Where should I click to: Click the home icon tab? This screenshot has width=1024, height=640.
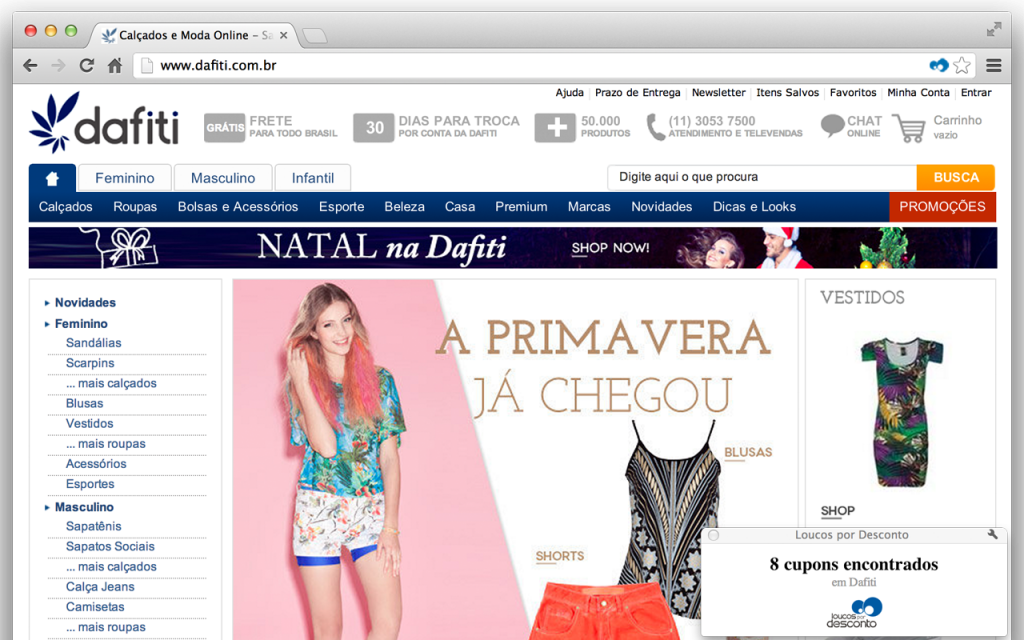pos(52,178)
